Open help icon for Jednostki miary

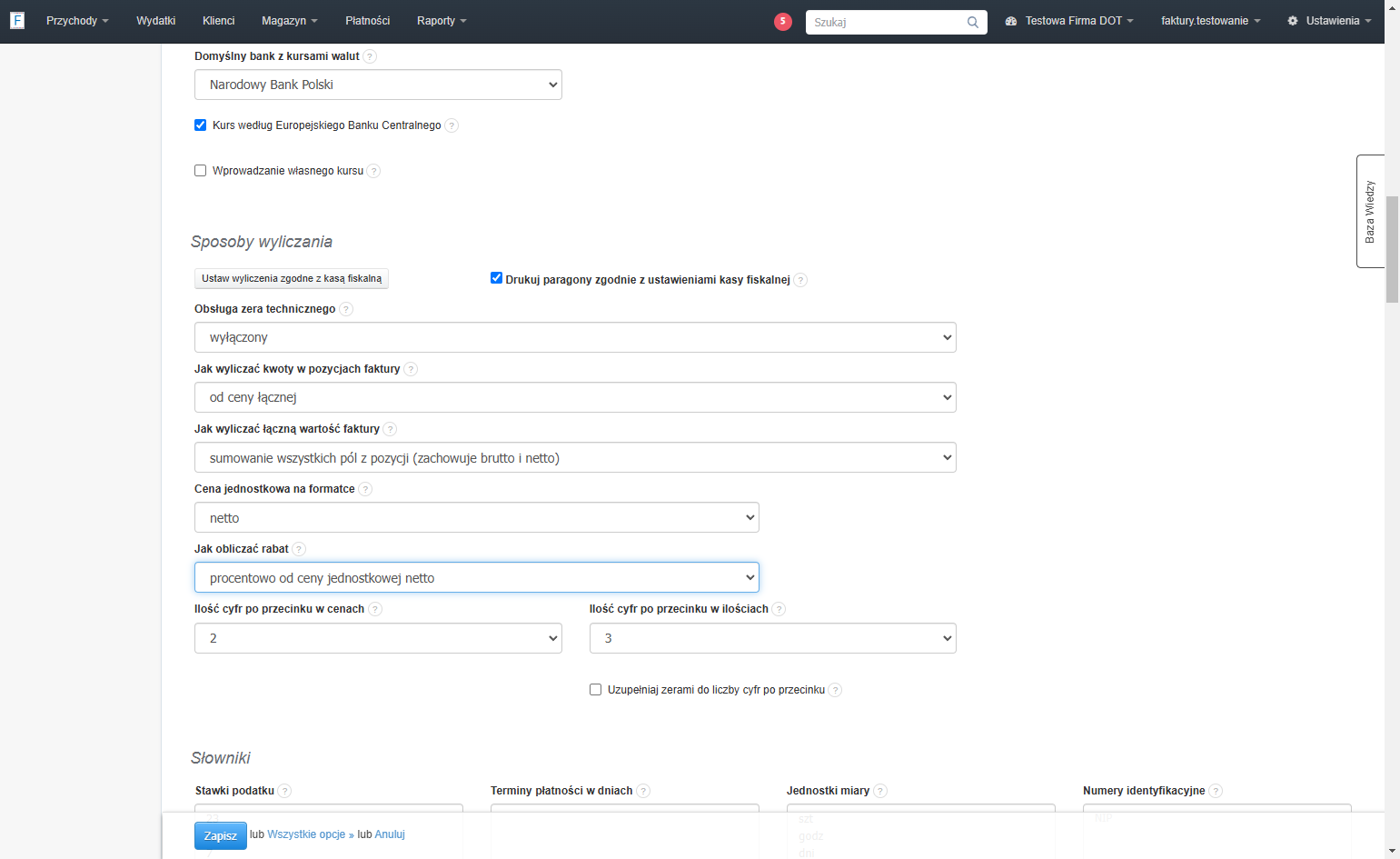pyautogui.click(x=880, y=791)
